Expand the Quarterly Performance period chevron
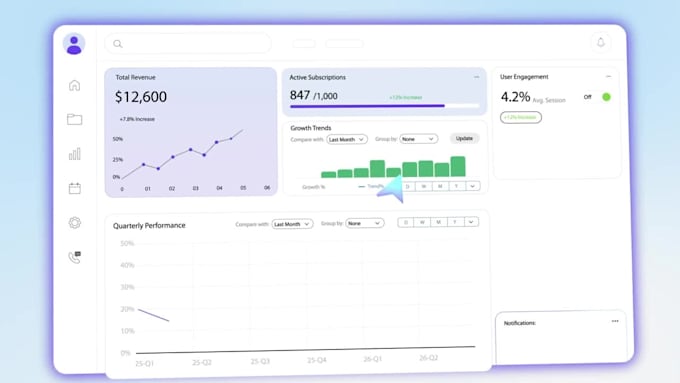 pyautogui.click(x=471, y=222)
